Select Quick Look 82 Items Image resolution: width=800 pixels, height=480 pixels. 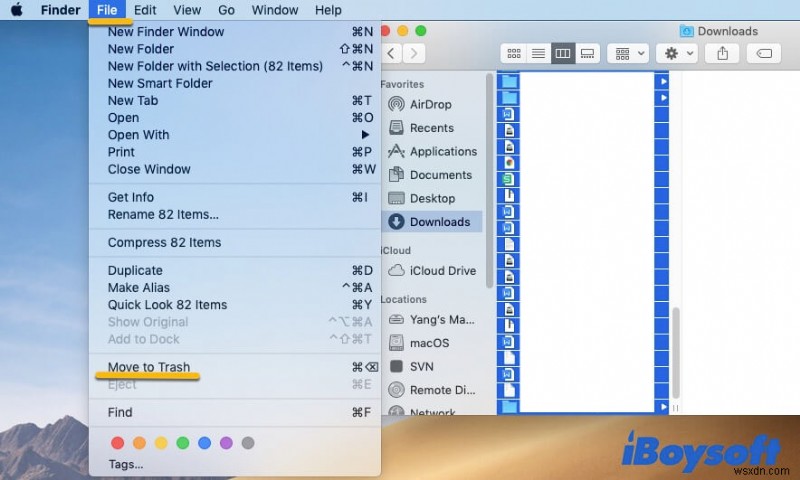click(235, 305)
